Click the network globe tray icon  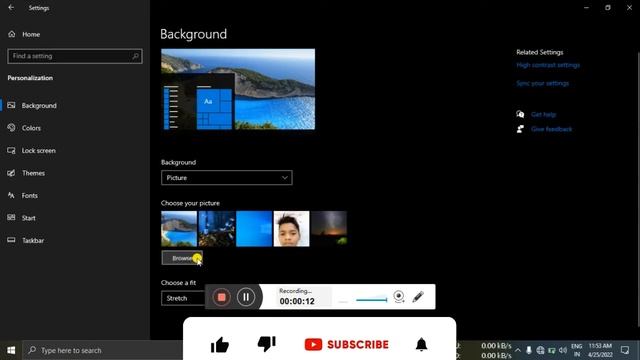click(x=540, y=350)
